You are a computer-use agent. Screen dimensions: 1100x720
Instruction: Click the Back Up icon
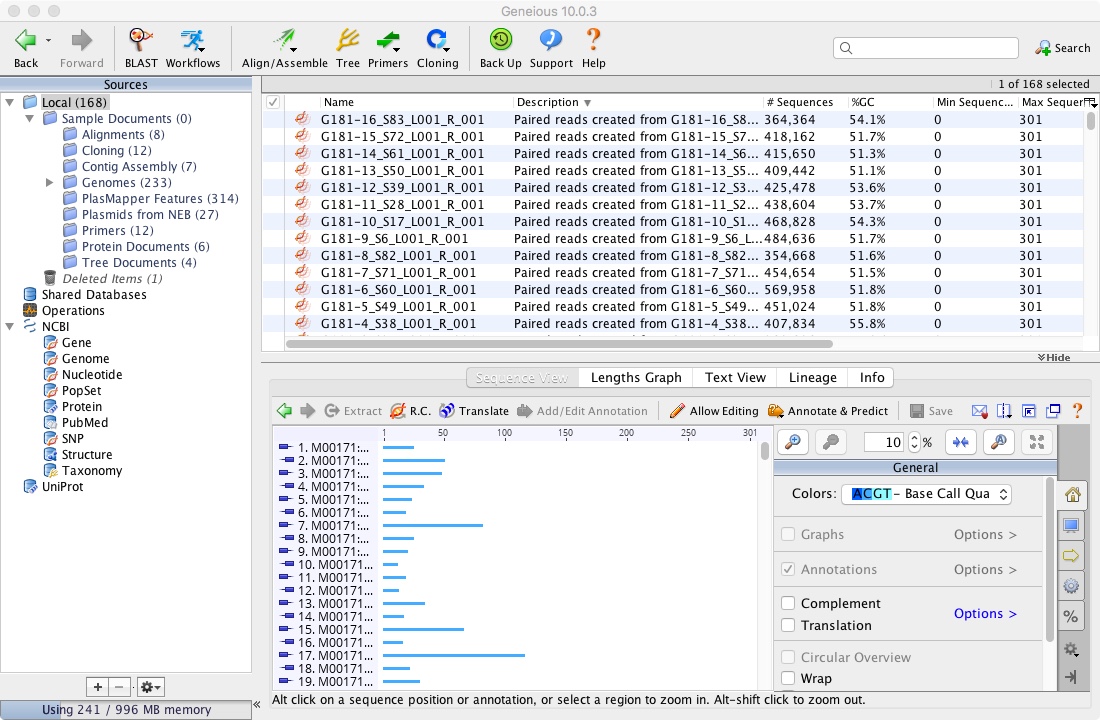pos(500,41)
